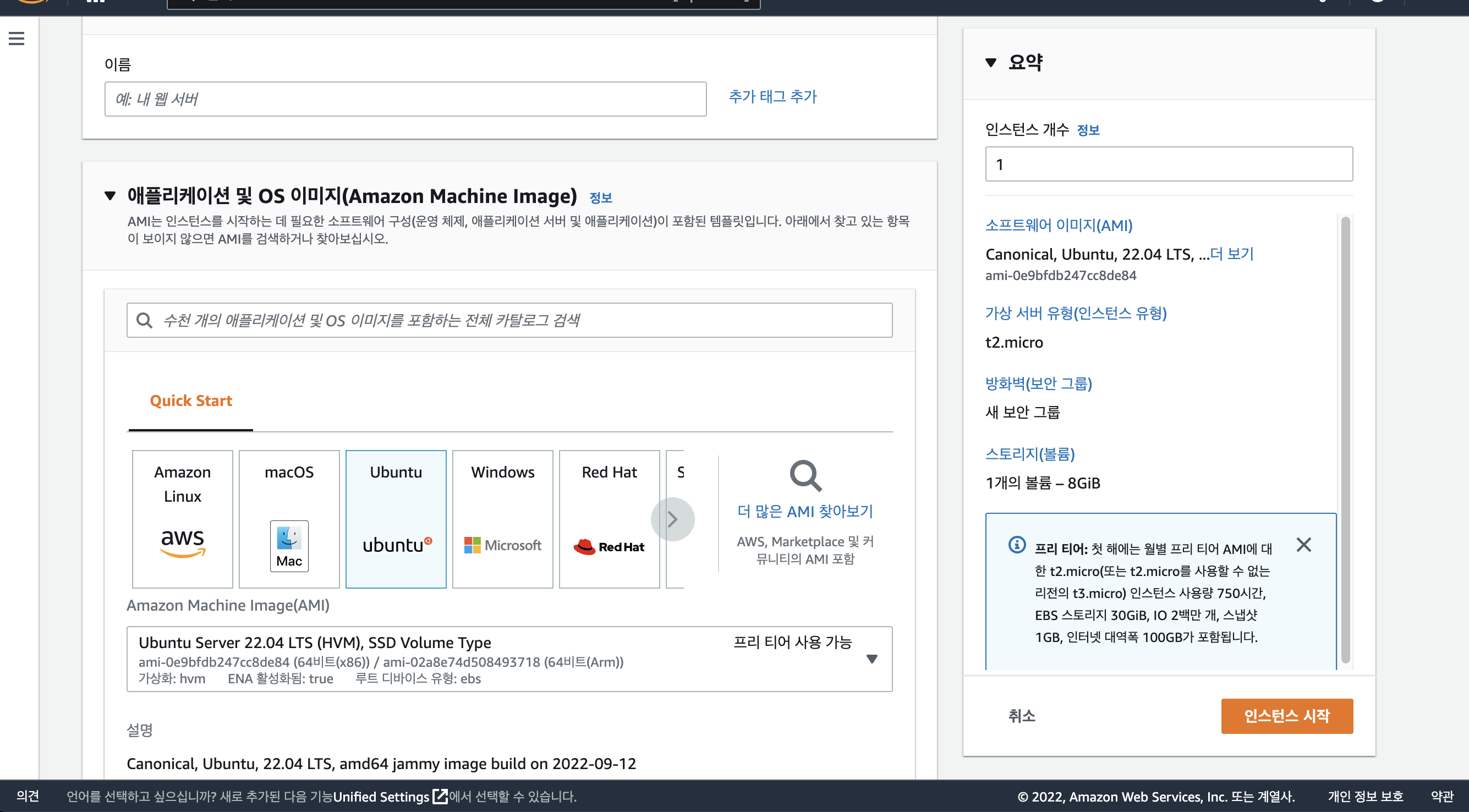Screen dimensions: 1469x812
Task: Click the instance count input field
Action: coord(1169,164)
